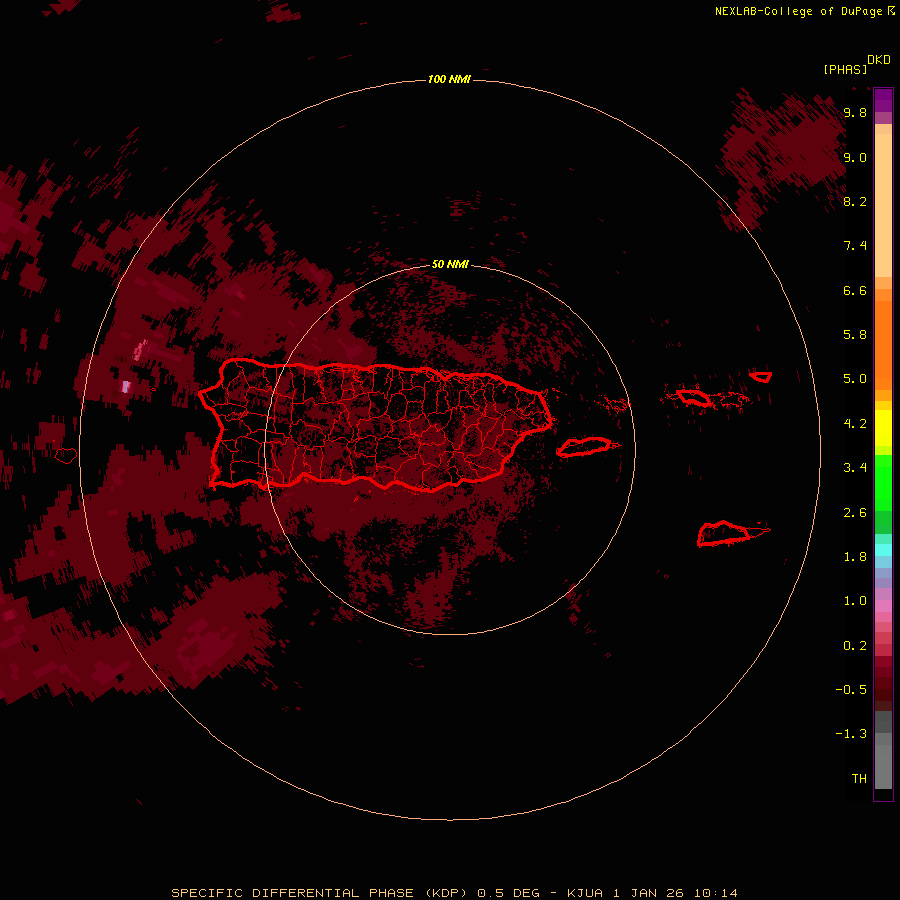Image resolution: width=900 pixels, height=900 pixels.
Task: Click the 9.0 scale value
Action: [x=855, y=157]
